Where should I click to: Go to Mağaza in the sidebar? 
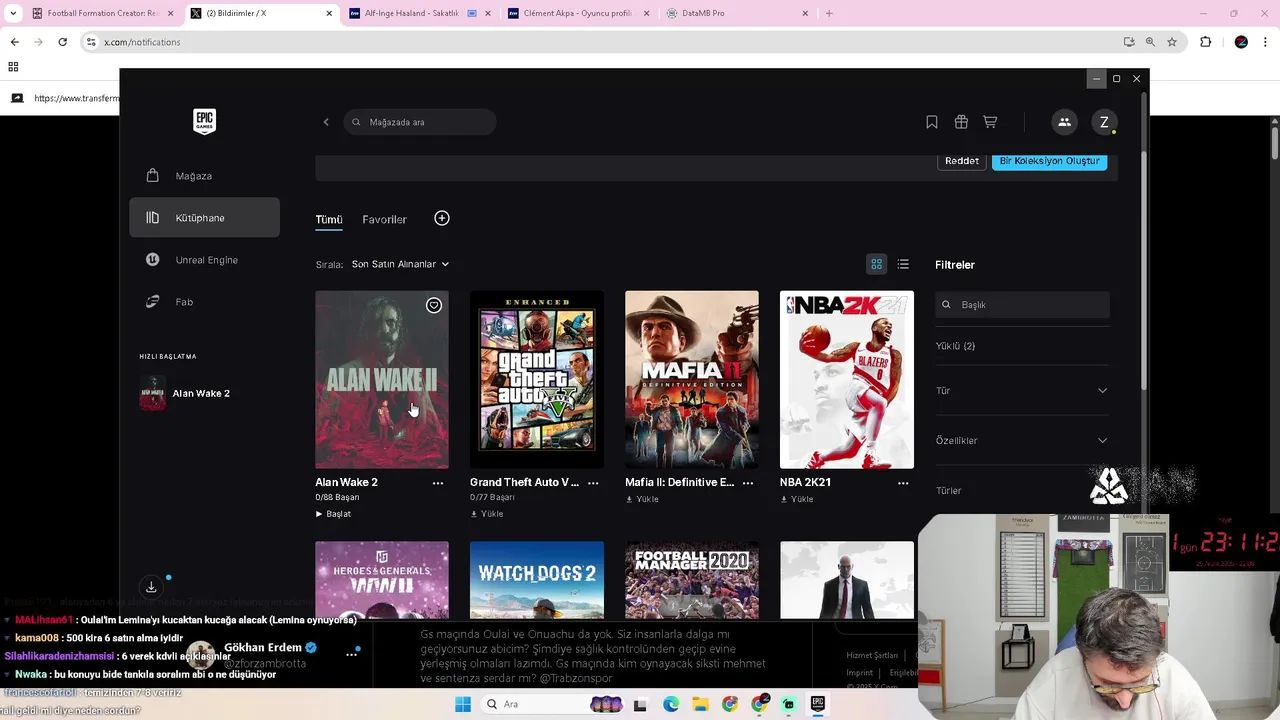pyautogui.click(x=204, y=176)
